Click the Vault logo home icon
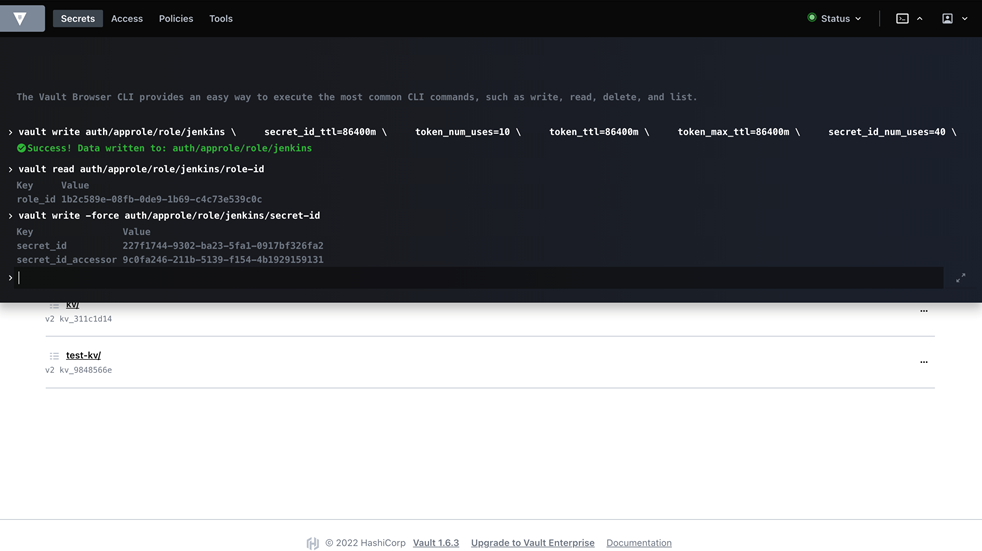This screenshot has width=982, height=551. (21, 18)
